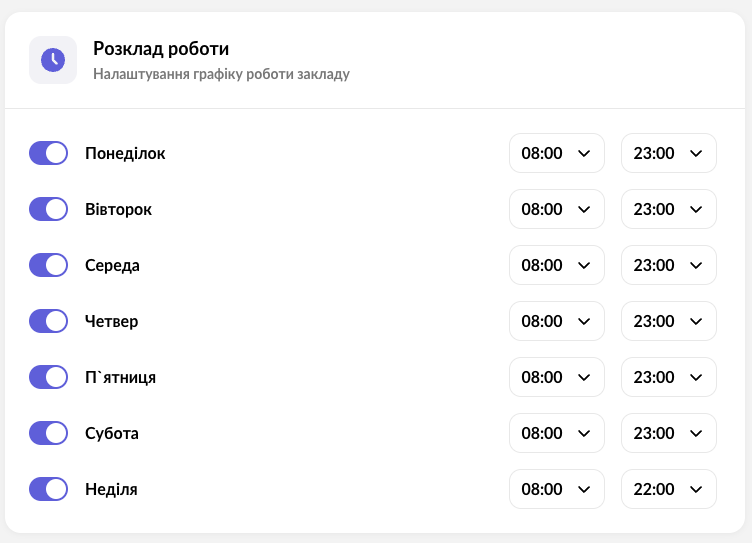
Task: Click the Розклад роботи heading
Action: click(161, 48)
